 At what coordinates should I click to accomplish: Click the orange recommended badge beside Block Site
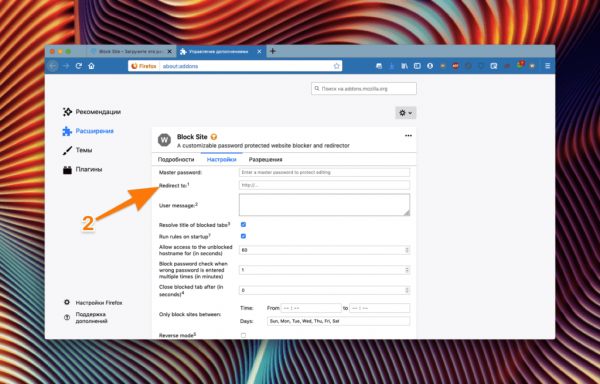point(214,137)
